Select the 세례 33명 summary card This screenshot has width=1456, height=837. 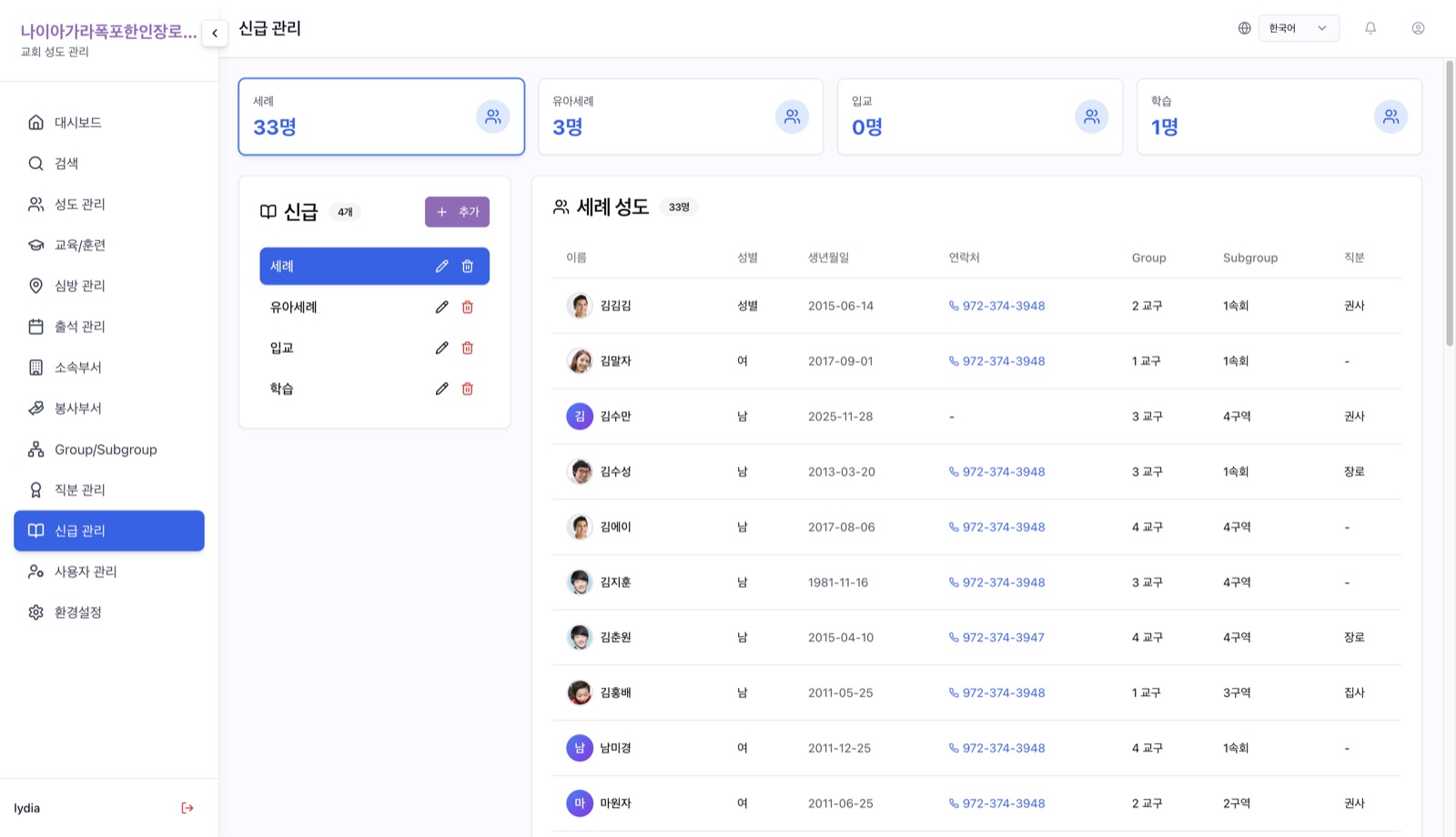381,116
